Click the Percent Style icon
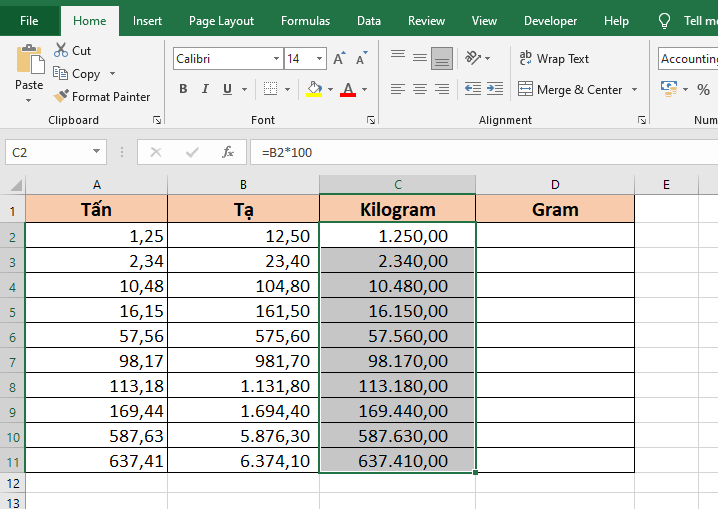718x509 pixels. click(x=704, y=89)
